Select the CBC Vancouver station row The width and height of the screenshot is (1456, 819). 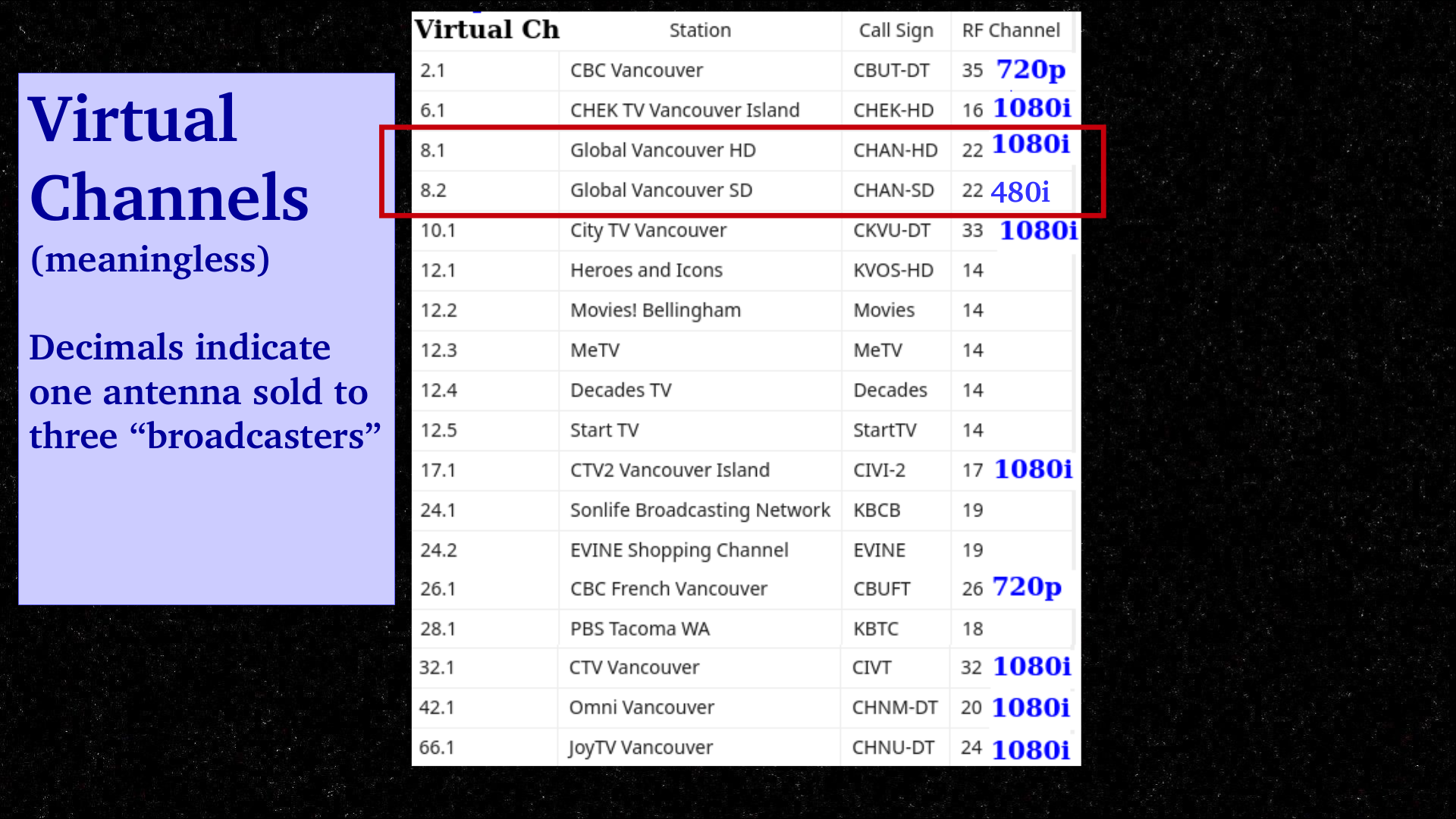tap(636, 71)
